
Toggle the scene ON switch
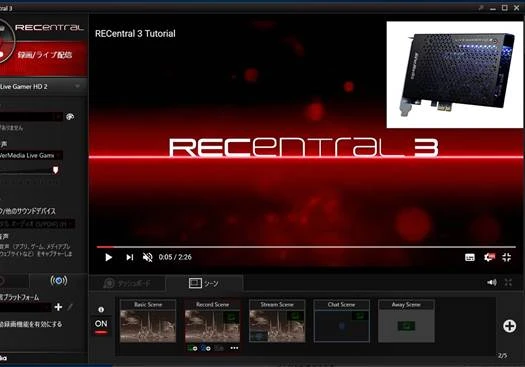point(101,324)
